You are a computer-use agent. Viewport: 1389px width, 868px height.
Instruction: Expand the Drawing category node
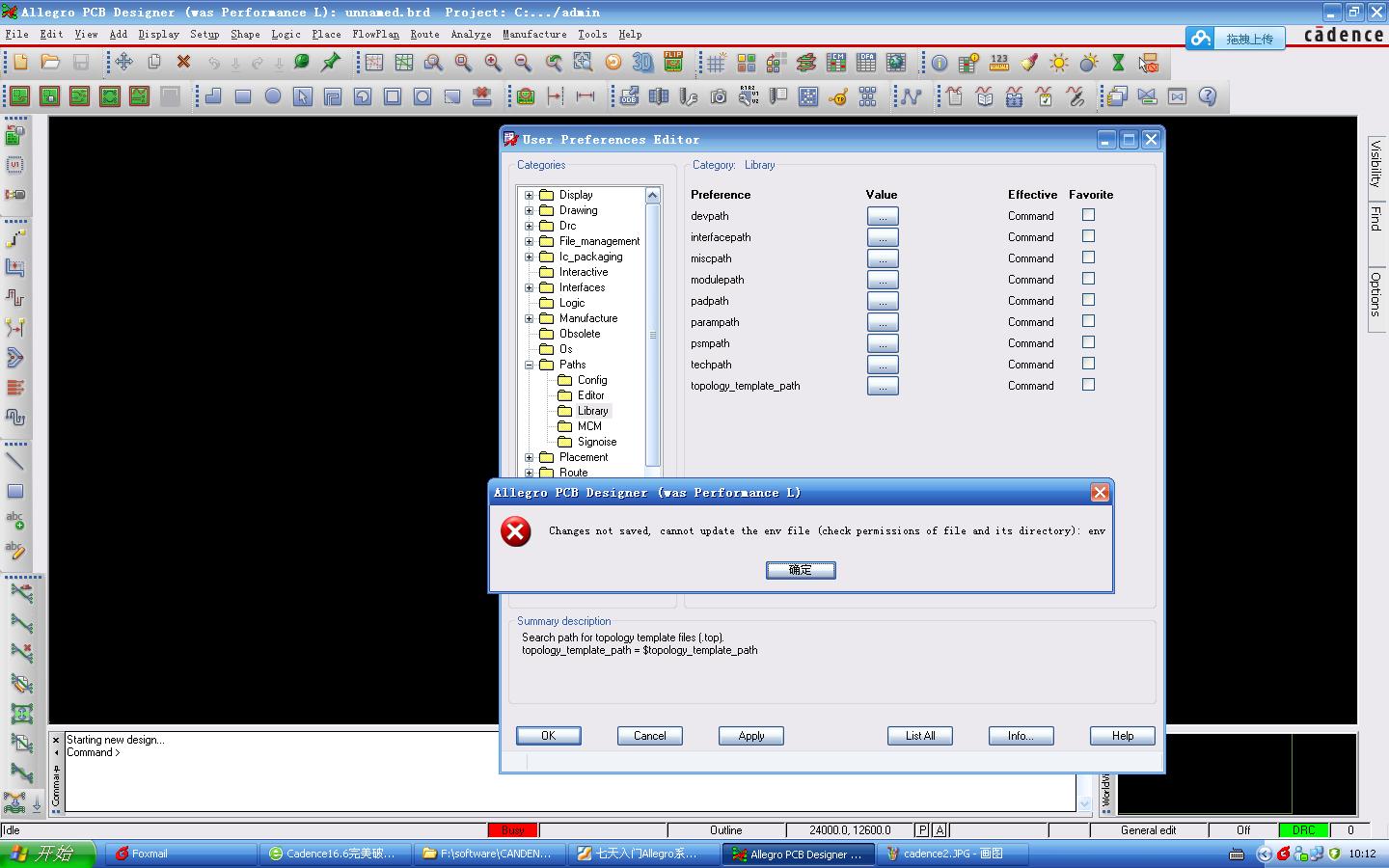[529, 210]
